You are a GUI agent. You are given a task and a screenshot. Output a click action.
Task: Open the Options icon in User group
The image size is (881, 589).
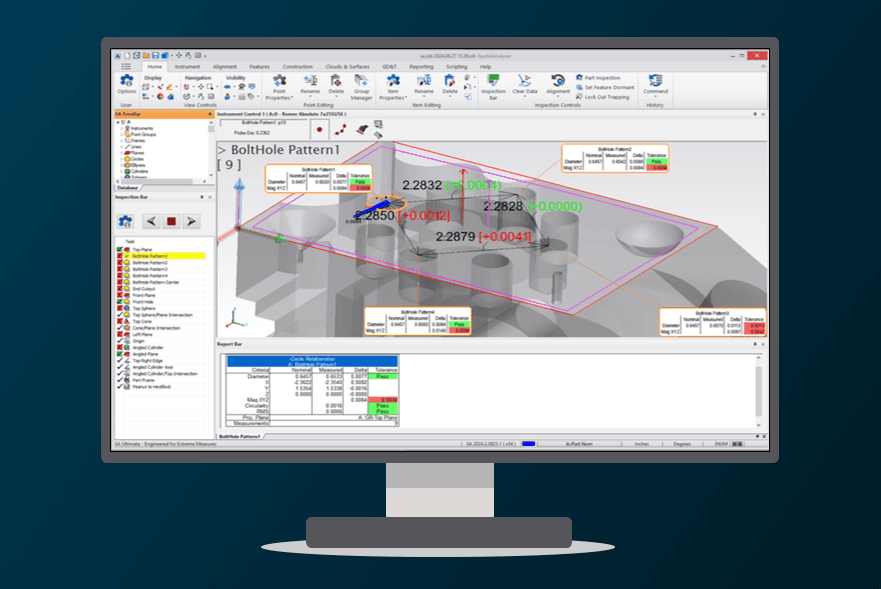[x=127, y=85]
